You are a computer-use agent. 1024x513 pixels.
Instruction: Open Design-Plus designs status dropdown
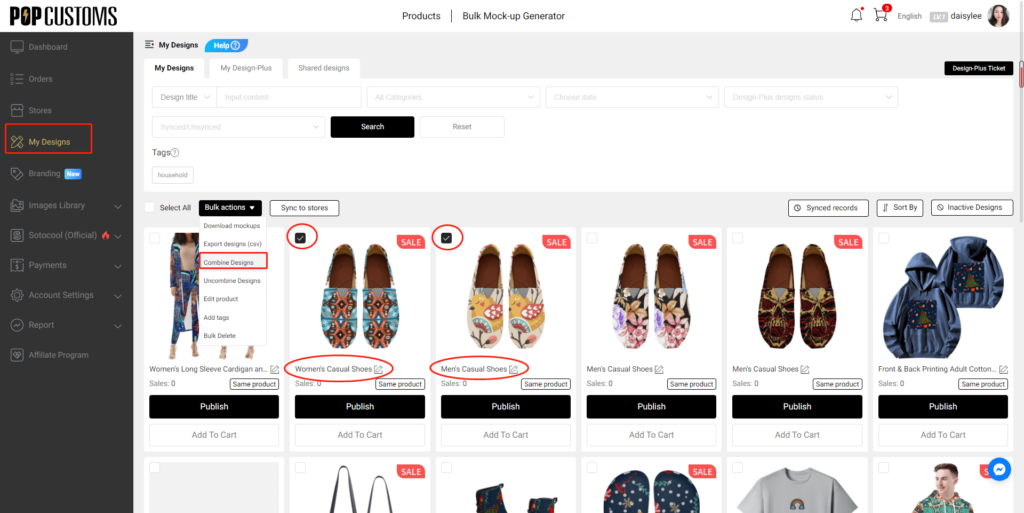pyautogui.click(x=811, y=97)
